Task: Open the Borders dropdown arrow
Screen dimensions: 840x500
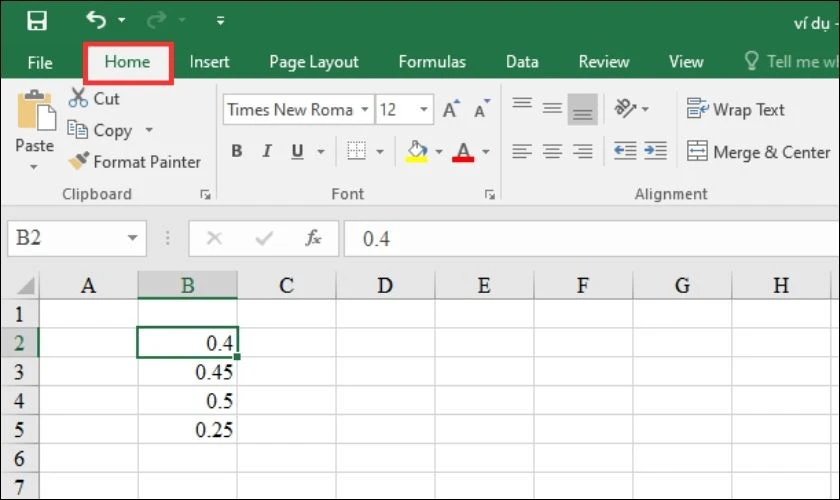Action: point(380,152)
